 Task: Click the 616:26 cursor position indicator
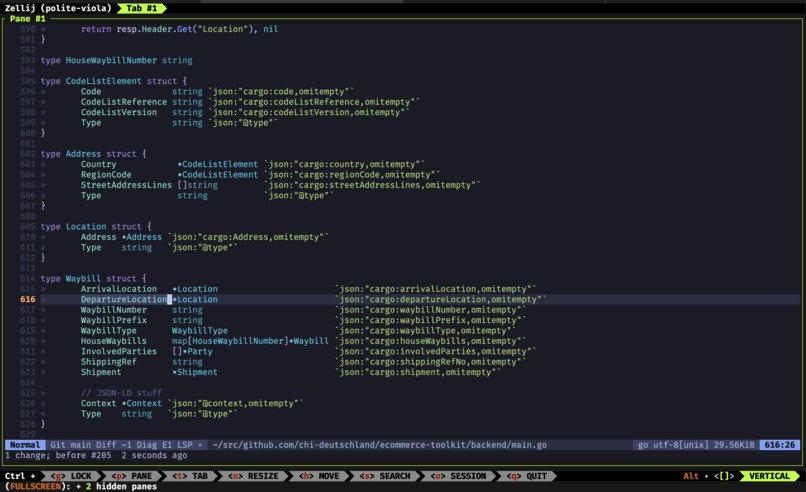click(x=779, y=445)
